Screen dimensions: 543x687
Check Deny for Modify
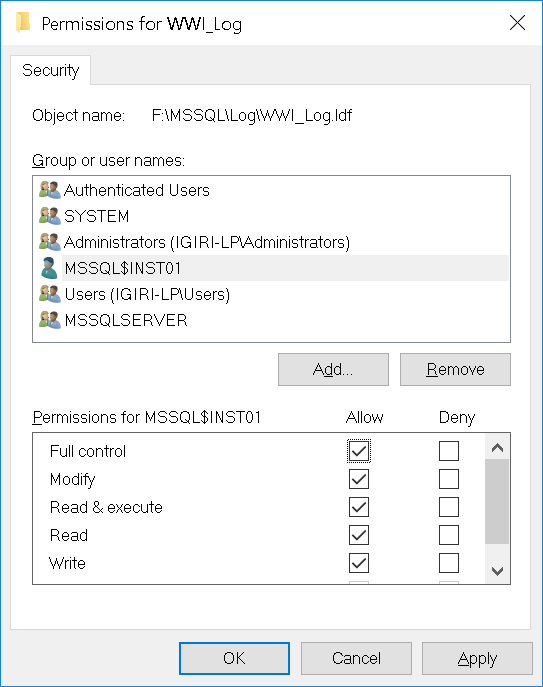pyautogui.click(x=449, y=479)
